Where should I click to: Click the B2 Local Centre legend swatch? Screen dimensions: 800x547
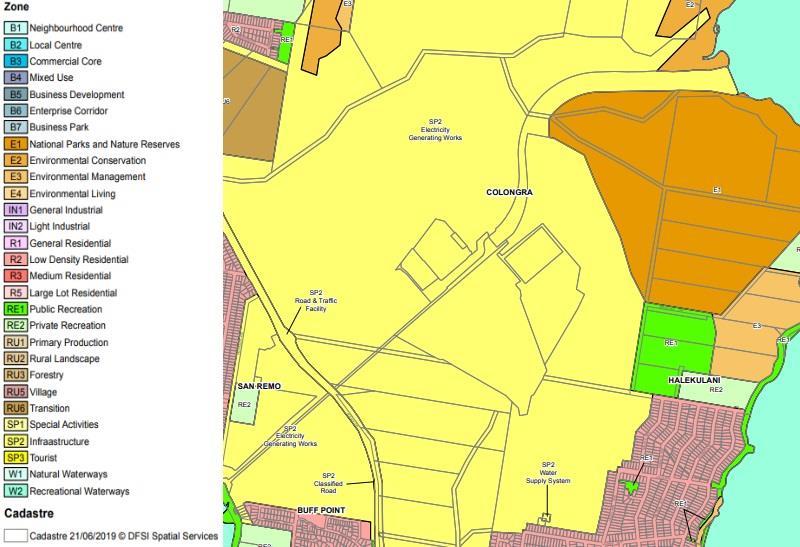[15, 45]
